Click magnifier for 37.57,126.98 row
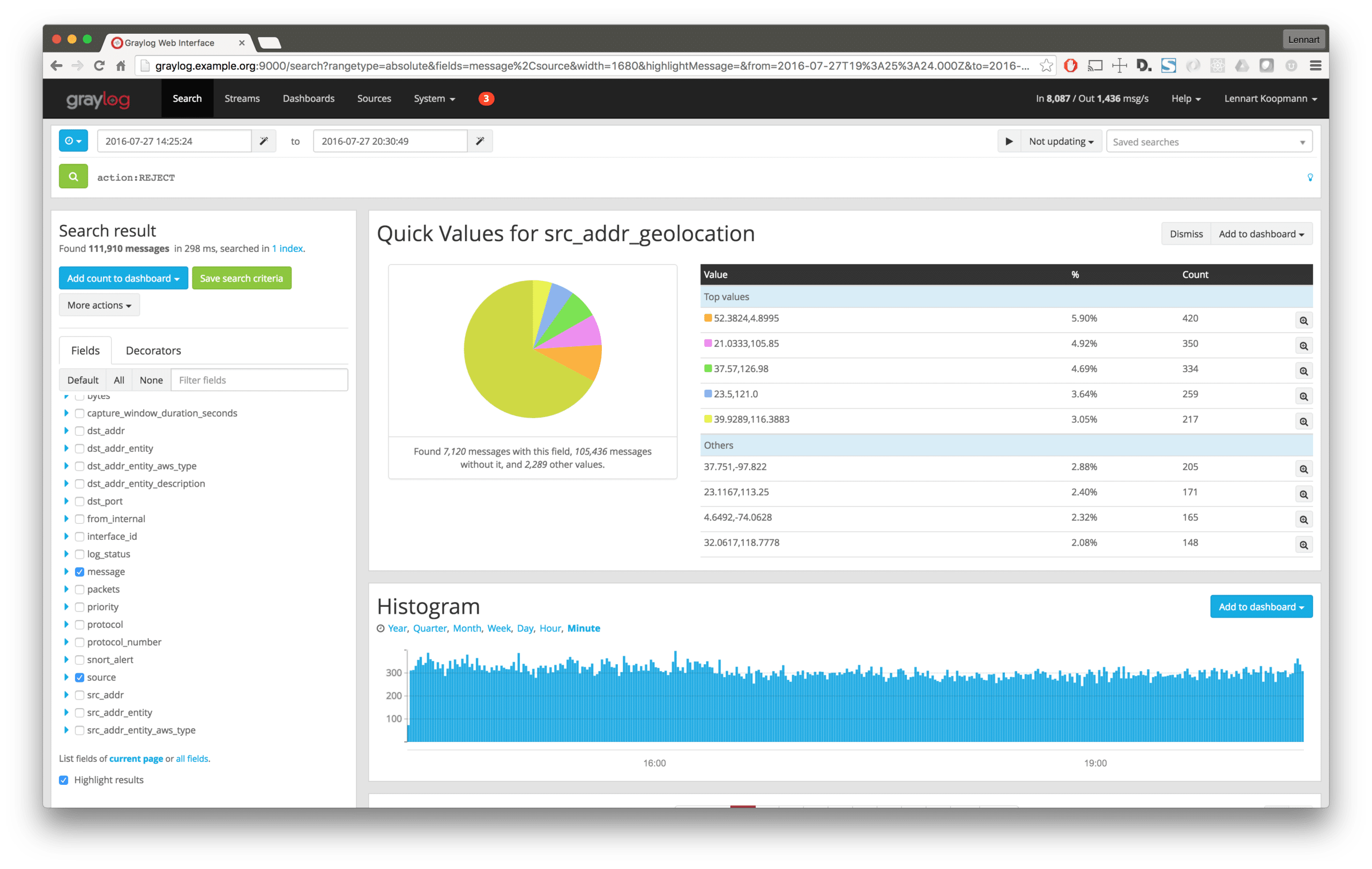 [x=1303, y=371]
